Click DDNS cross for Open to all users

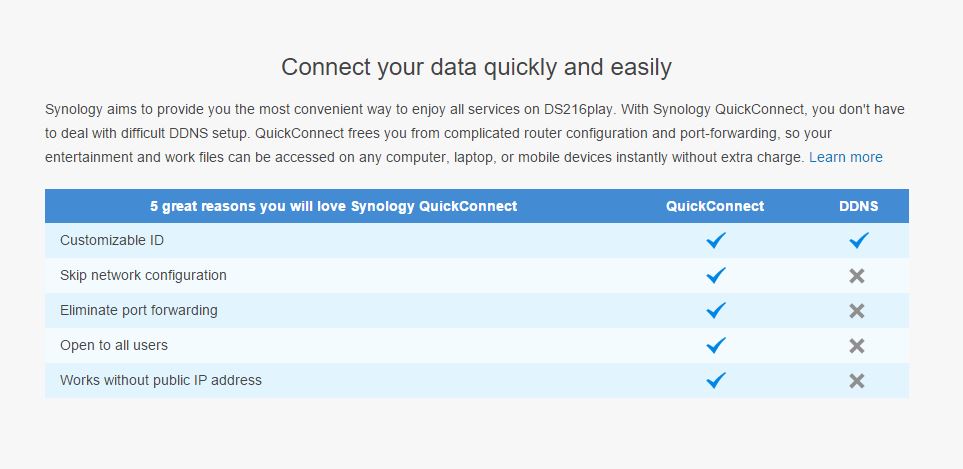[857, 346]
